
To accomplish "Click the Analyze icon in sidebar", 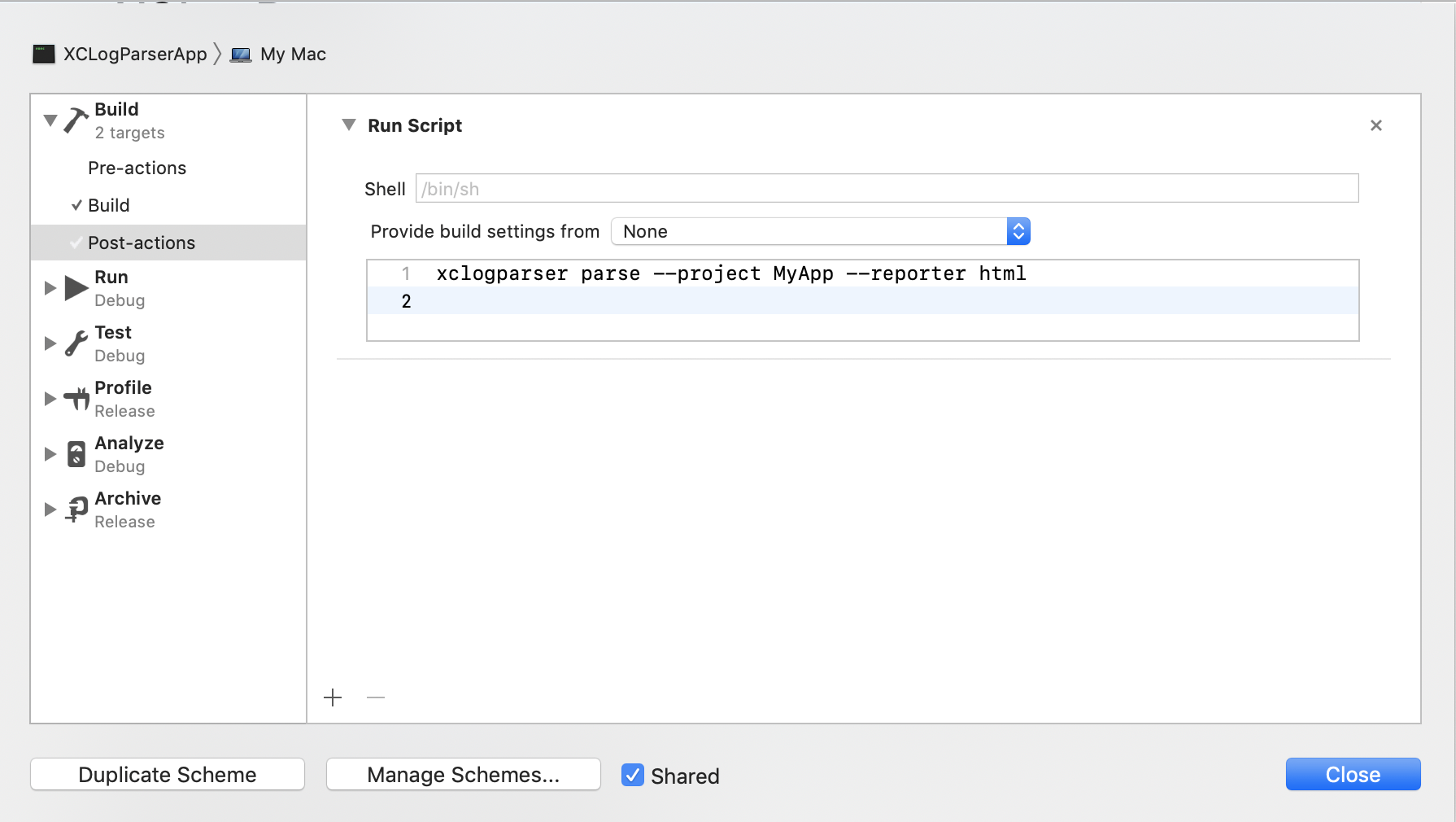I will point(76,454).
